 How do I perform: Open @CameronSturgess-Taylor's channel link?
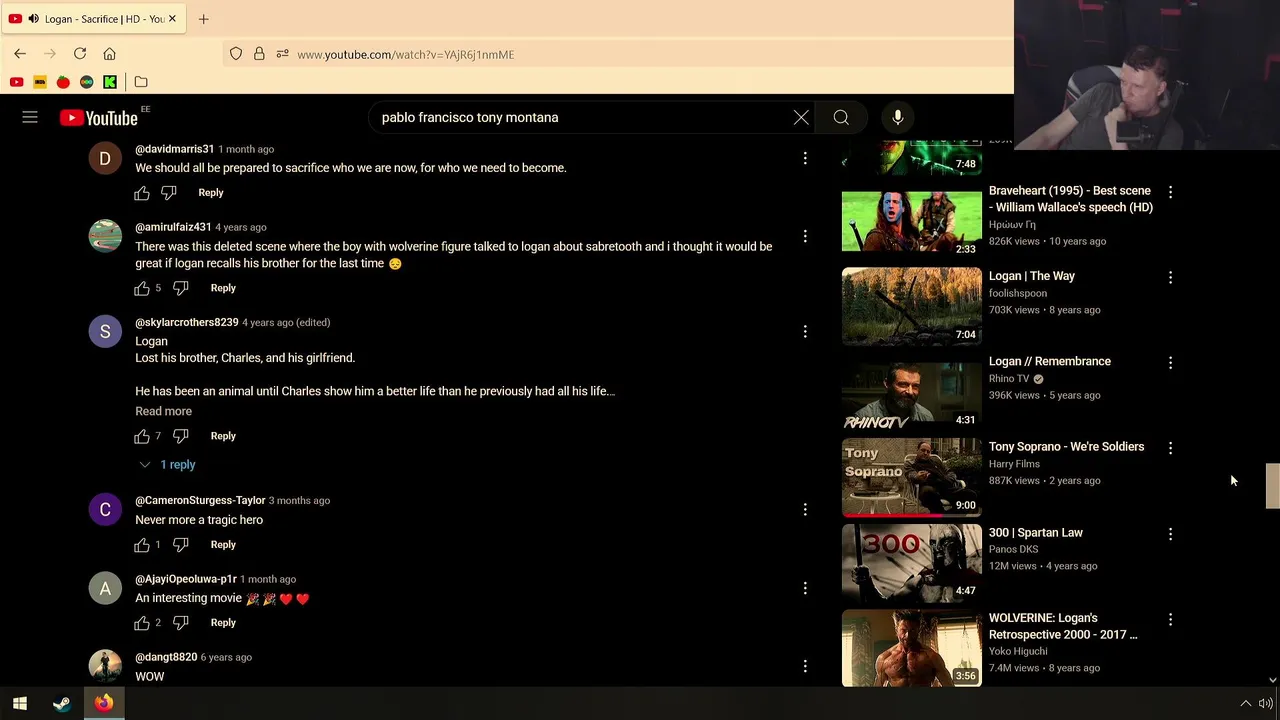pos(200,500)
